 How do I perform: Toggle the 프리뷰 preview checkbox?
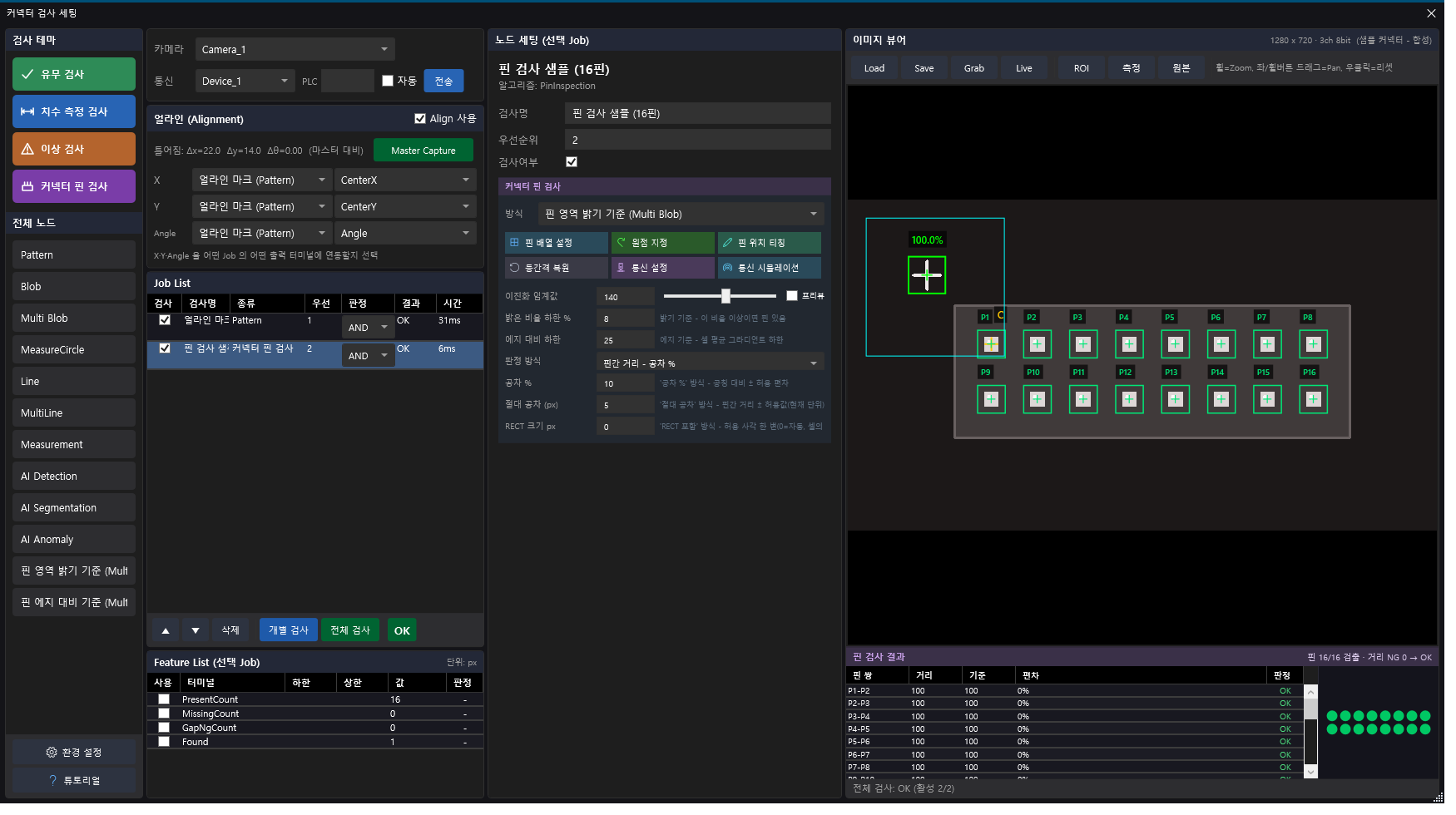[792, 296]
